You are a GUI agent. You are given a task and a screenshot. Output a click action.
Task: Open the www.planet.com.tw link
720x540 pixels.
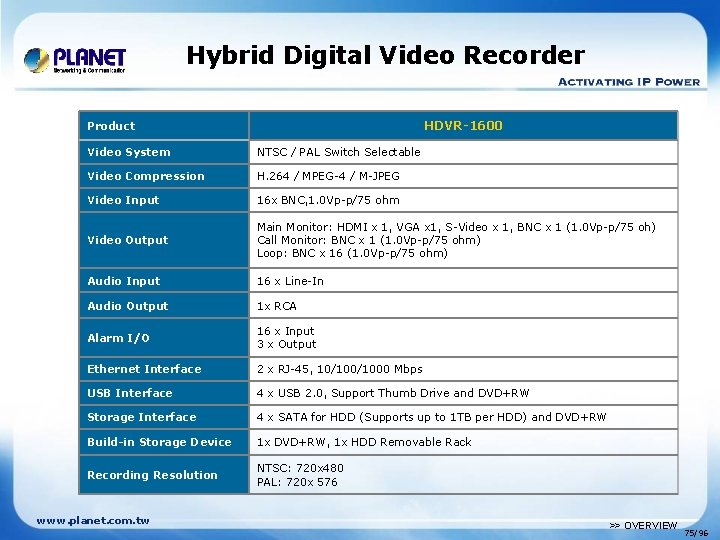[x=93, y=521]
